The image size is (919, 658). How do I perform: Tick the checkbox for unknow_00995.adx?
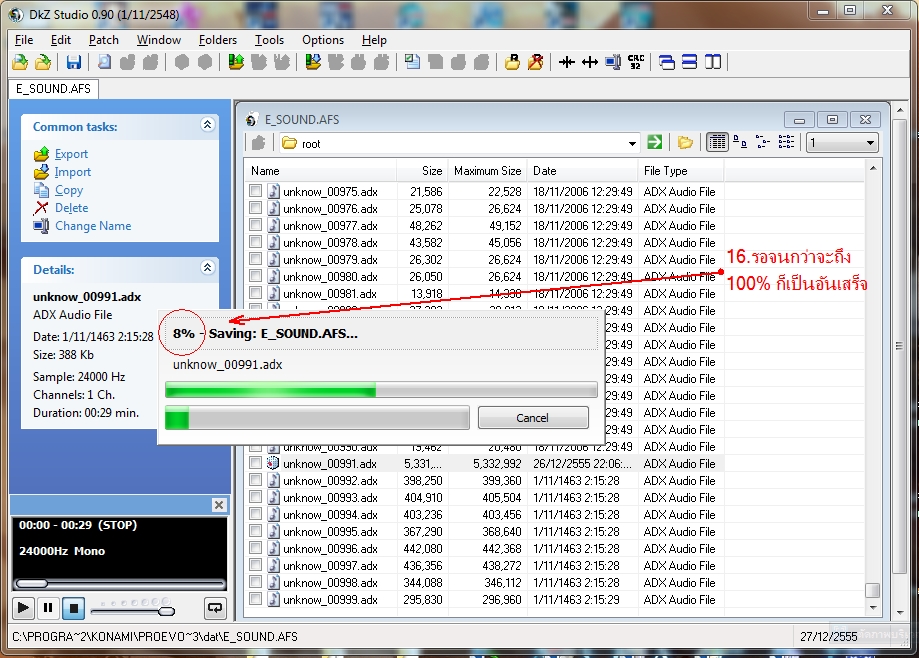pyautogui.click(x=255, y=531)
